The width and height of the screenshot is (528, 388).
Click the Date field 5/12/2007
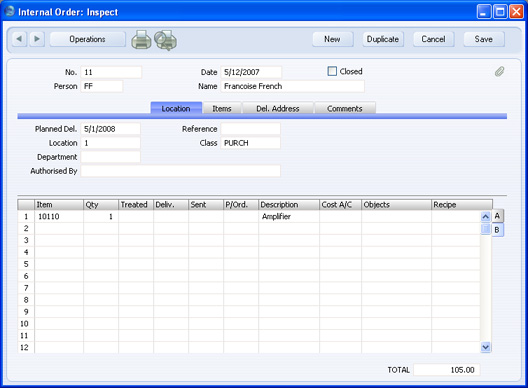tap(251, 72)
